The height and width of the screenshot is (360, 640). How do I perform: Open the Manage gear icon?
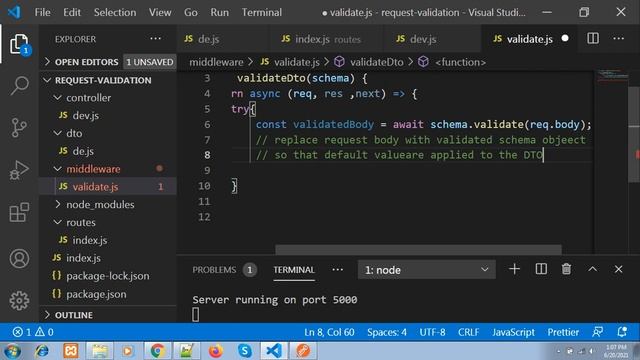[x=19, y=301]
